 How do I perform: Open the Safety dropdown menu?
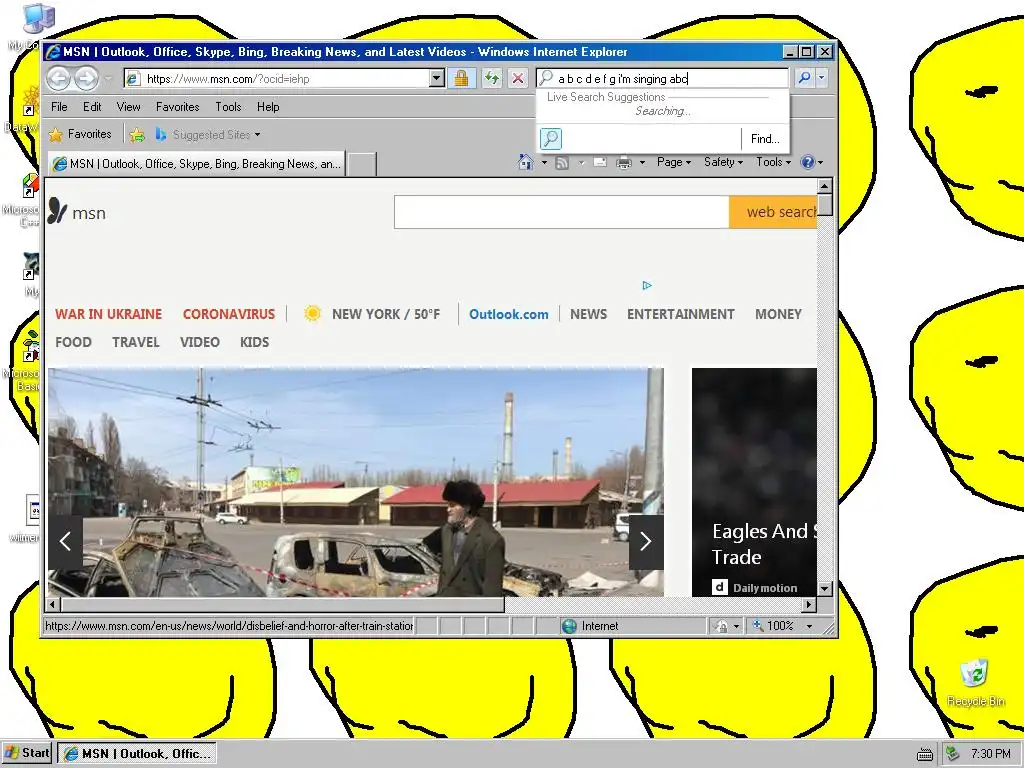(x=723, y=162)
